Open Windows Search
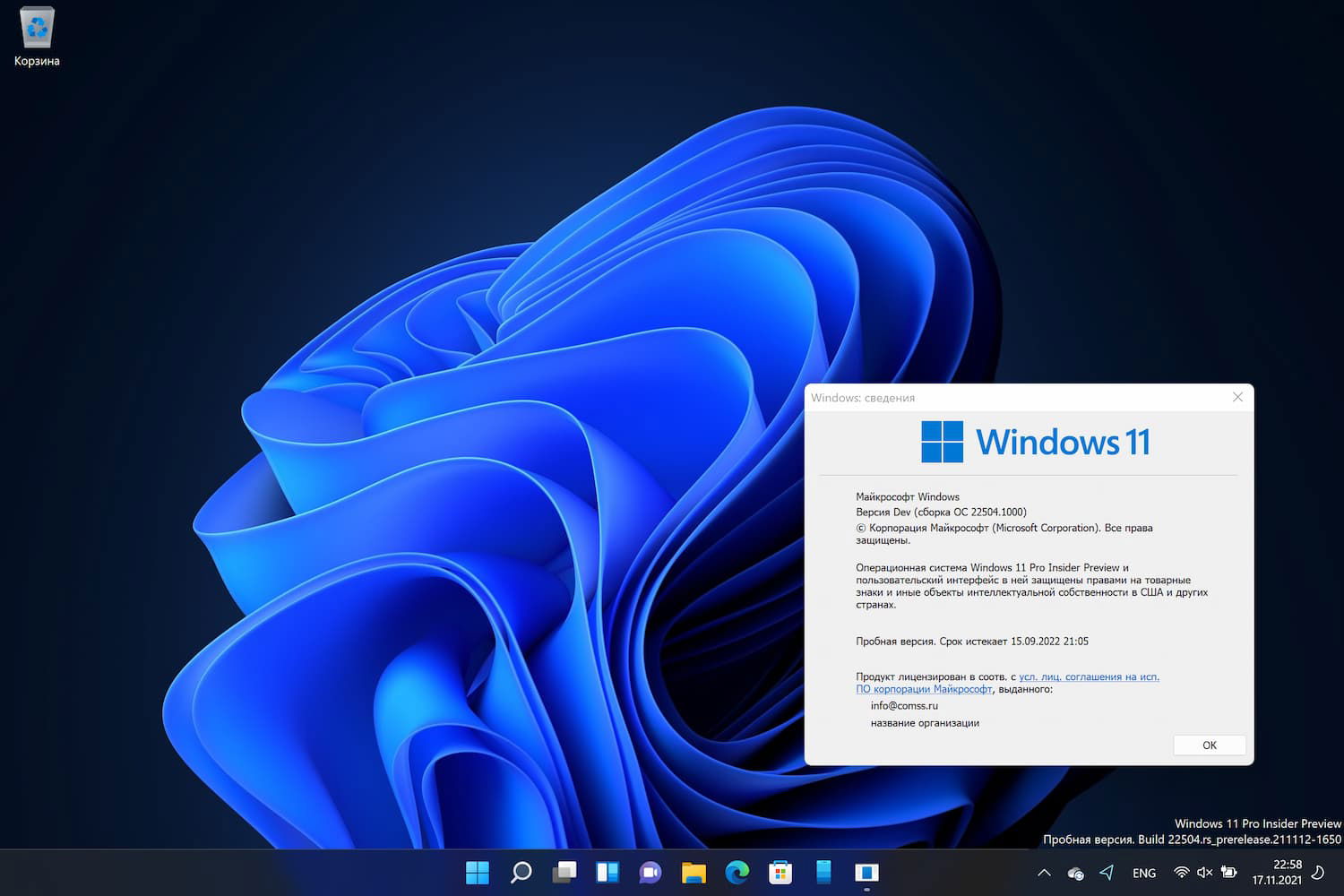This screenshot has width=1344, height=896. point(521,872)
